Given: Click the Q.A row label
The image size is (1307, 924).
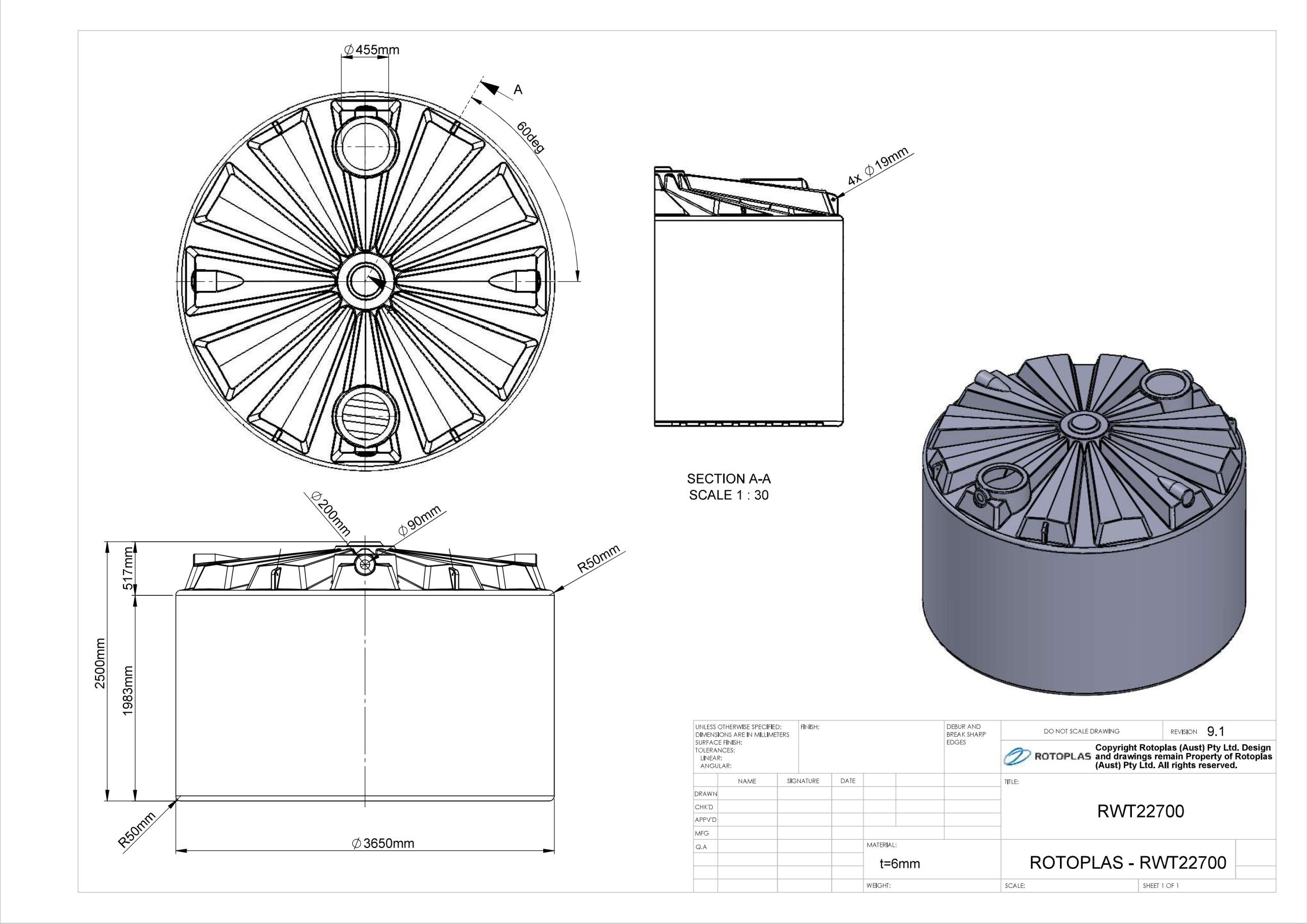Looking at the screenshot, I should [701, 847].
